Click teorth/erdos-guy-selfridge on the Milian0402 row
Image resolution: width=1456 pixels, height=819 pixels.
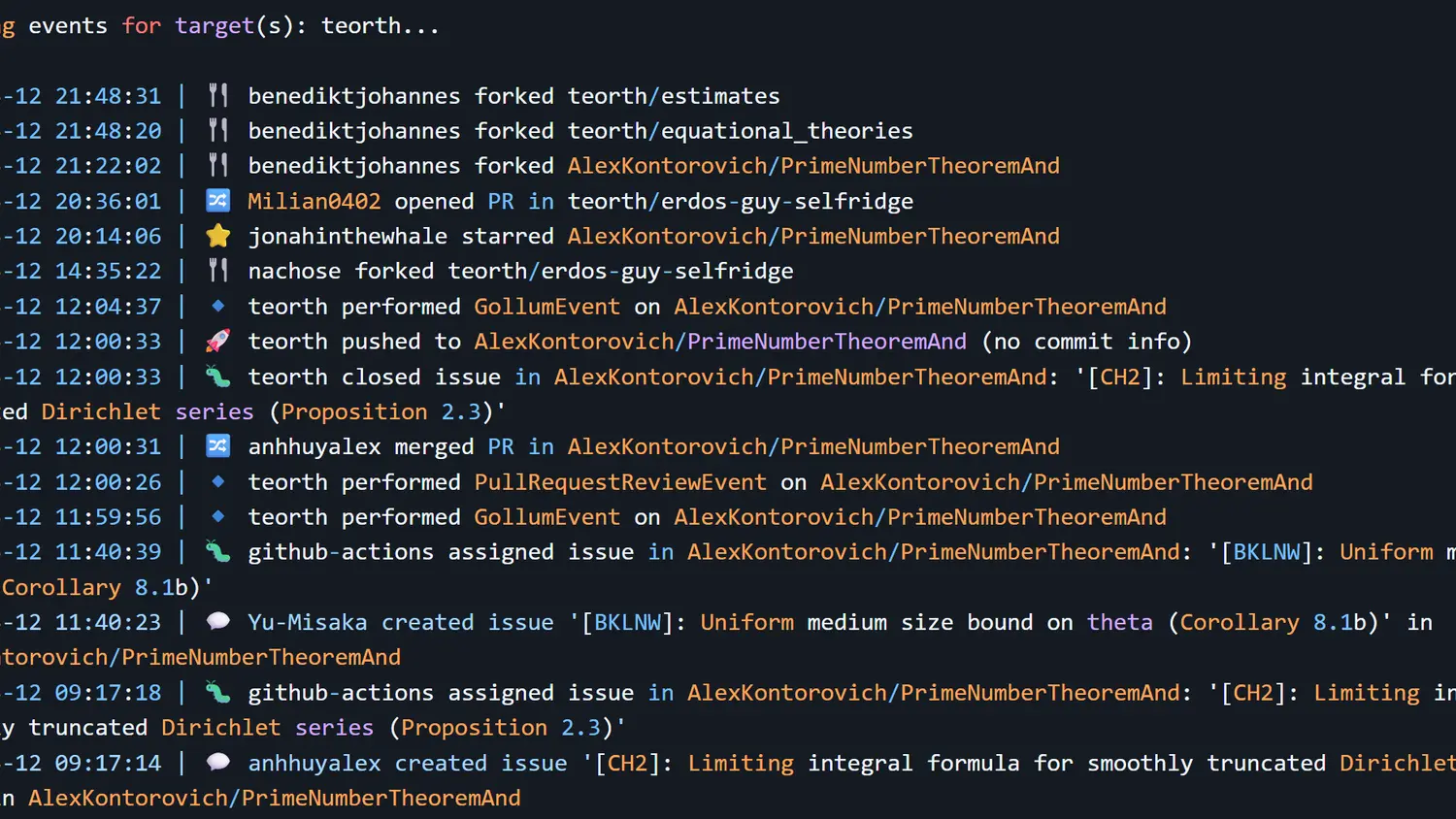[x=741, y=201]
